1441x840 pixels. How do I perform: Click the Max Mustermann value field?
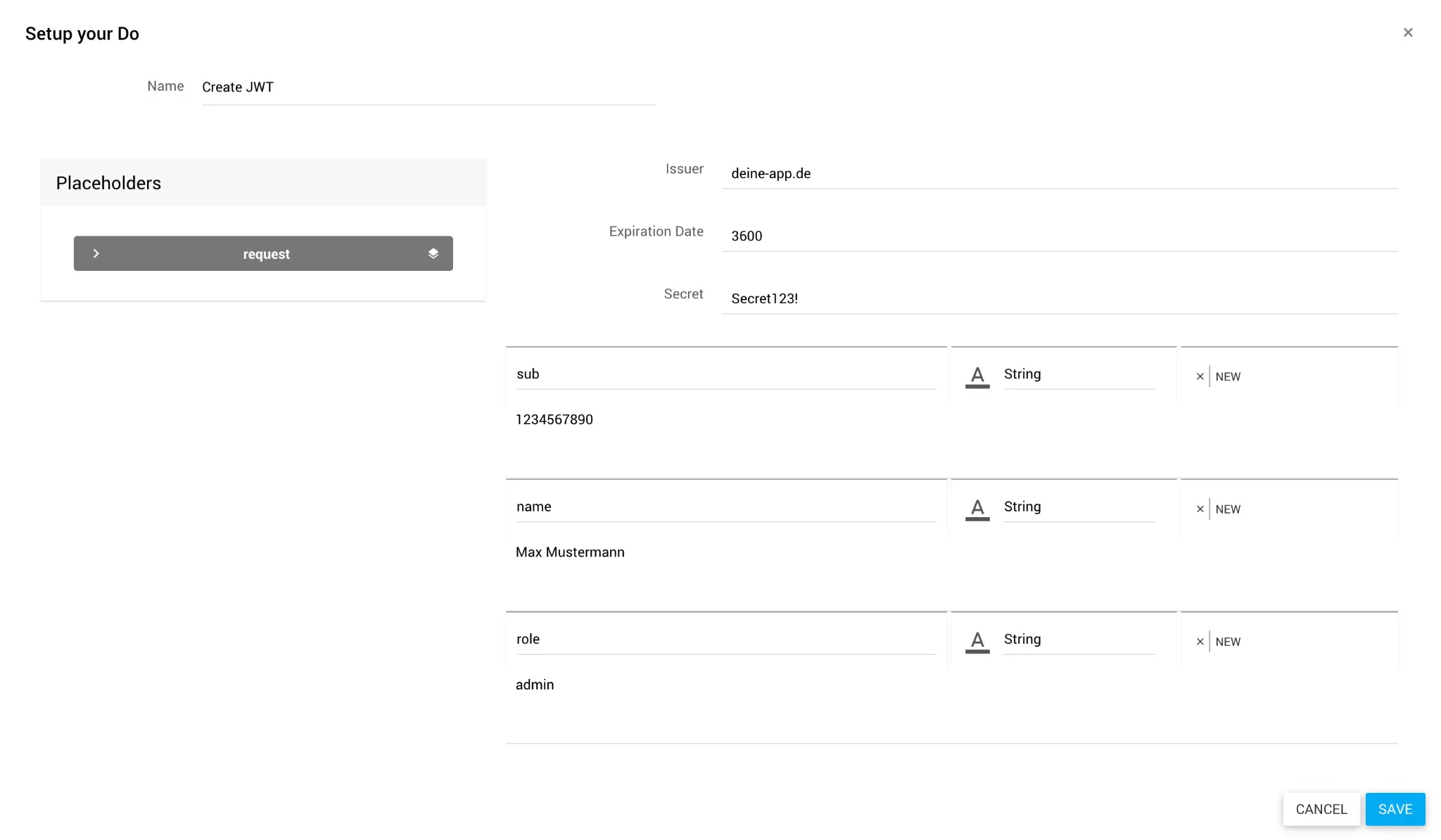725,552
